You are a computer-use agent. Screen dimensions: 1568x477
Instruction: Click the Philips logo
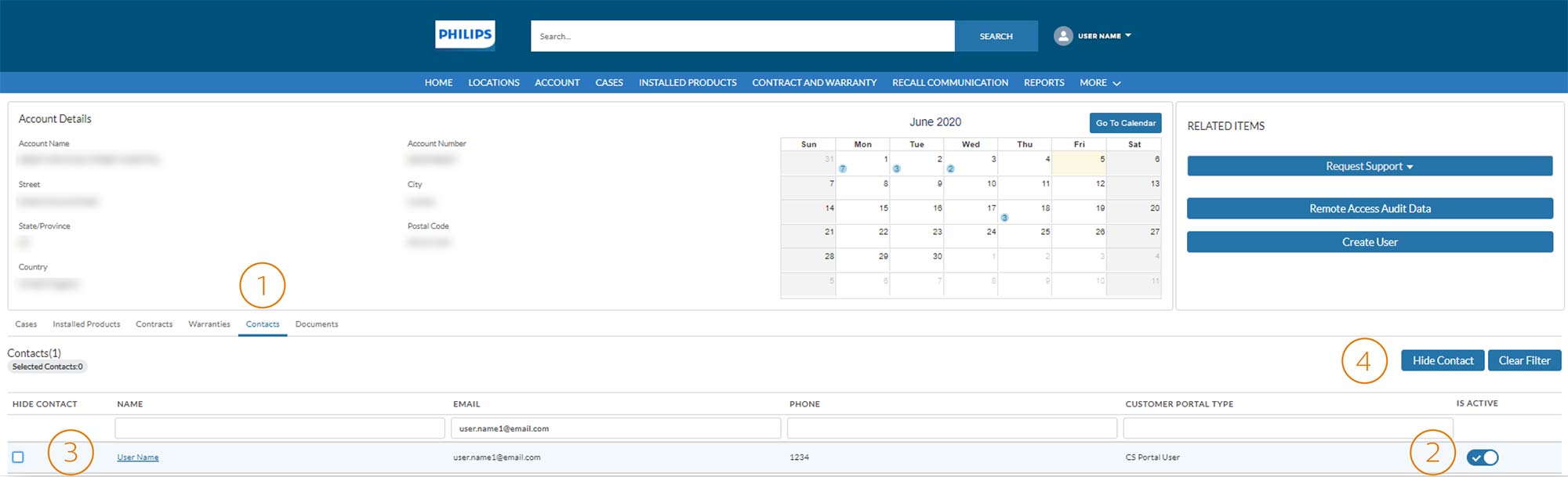(x=465, y=35)
